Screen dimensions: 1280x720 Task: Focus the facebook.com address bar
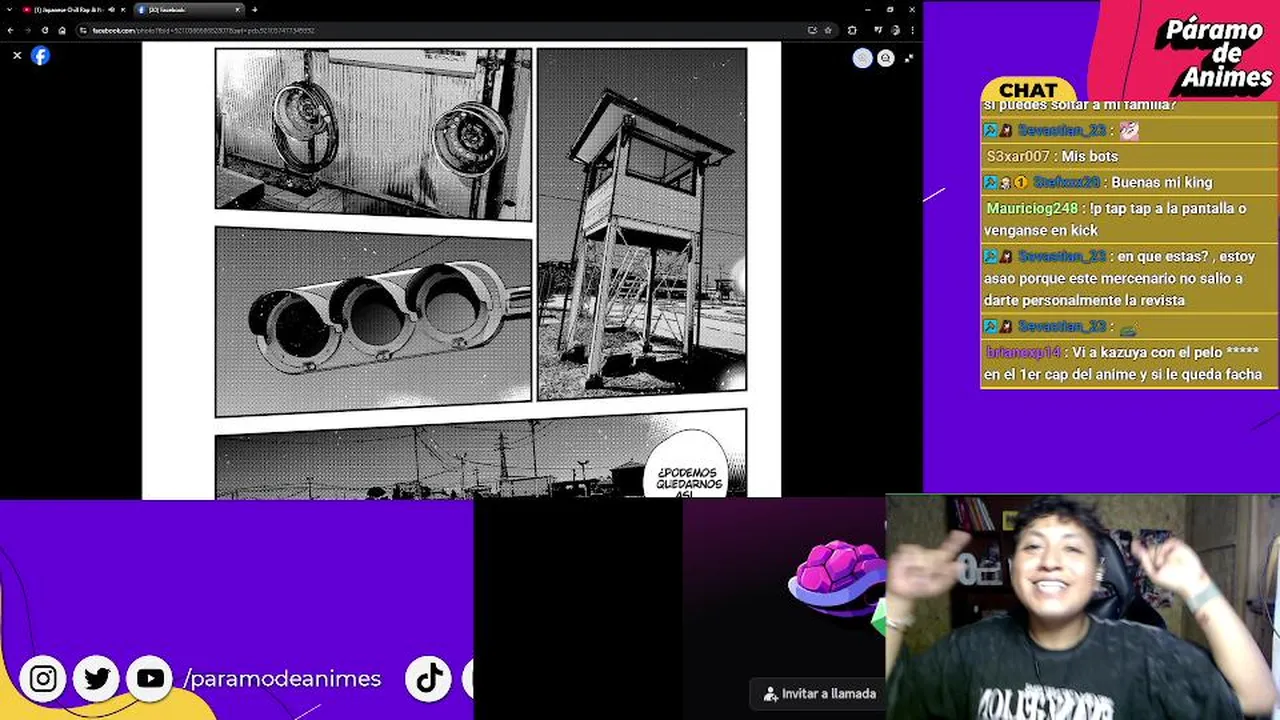click(x=455, y=30)
